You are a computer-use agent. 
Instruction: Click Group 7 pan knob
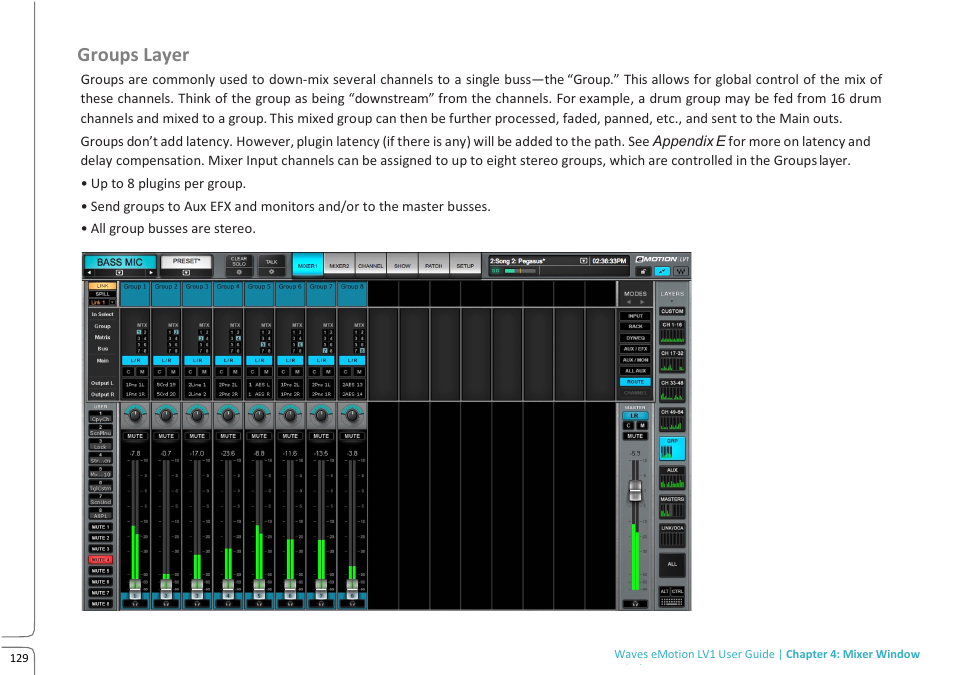pos(321,416)
